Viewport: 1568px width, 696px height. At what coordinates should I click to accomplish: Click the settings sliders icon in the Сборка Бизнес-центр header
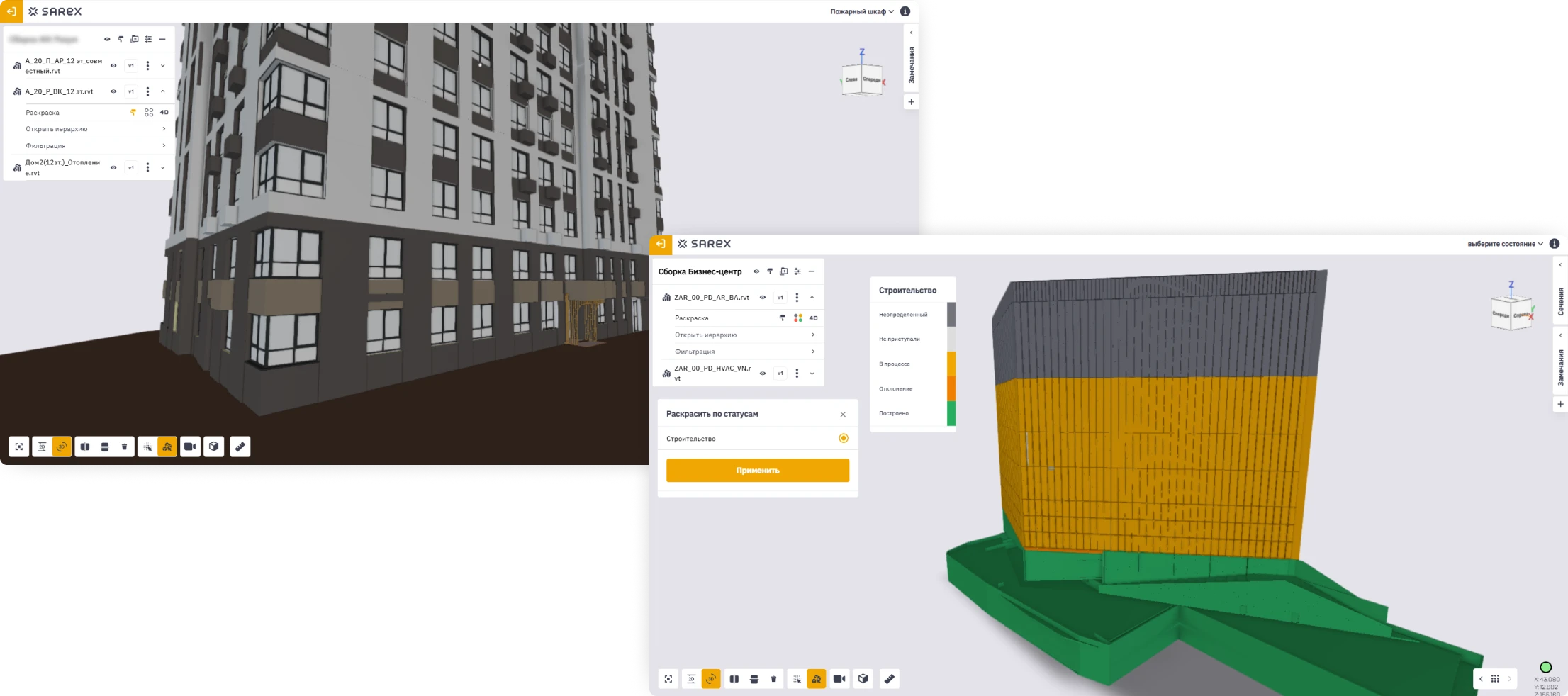click(797, 271)
